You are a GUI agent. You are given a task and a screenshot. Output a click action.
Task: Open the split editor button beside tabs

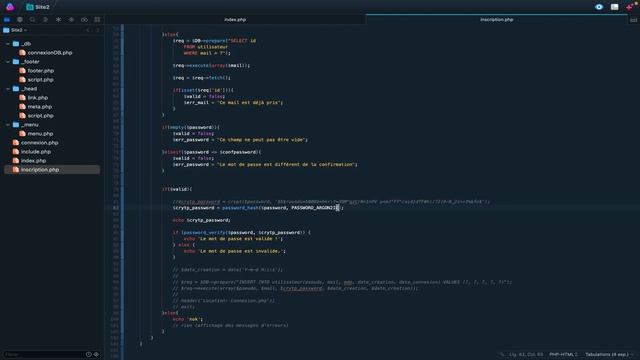click(x=633, y=20)
